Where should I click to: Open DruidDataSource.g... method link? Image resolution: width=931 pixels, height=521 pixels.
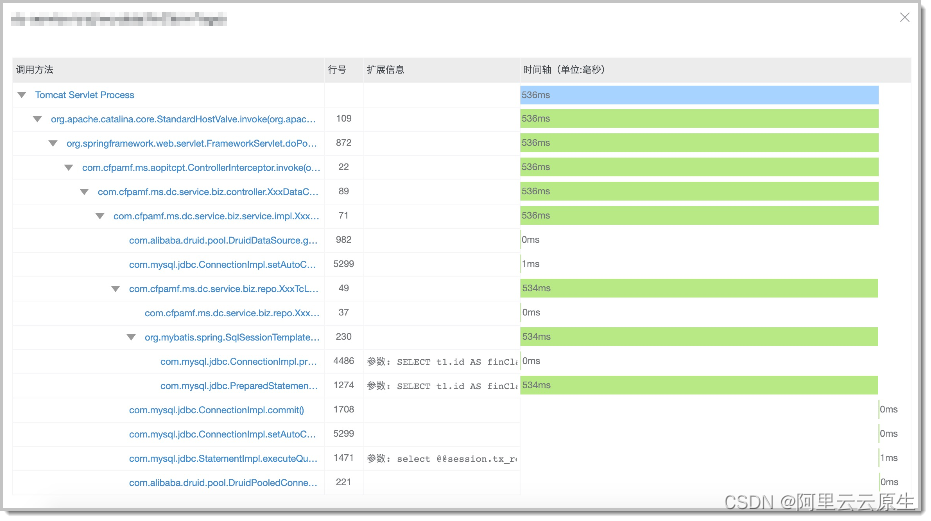click(223, 241)
